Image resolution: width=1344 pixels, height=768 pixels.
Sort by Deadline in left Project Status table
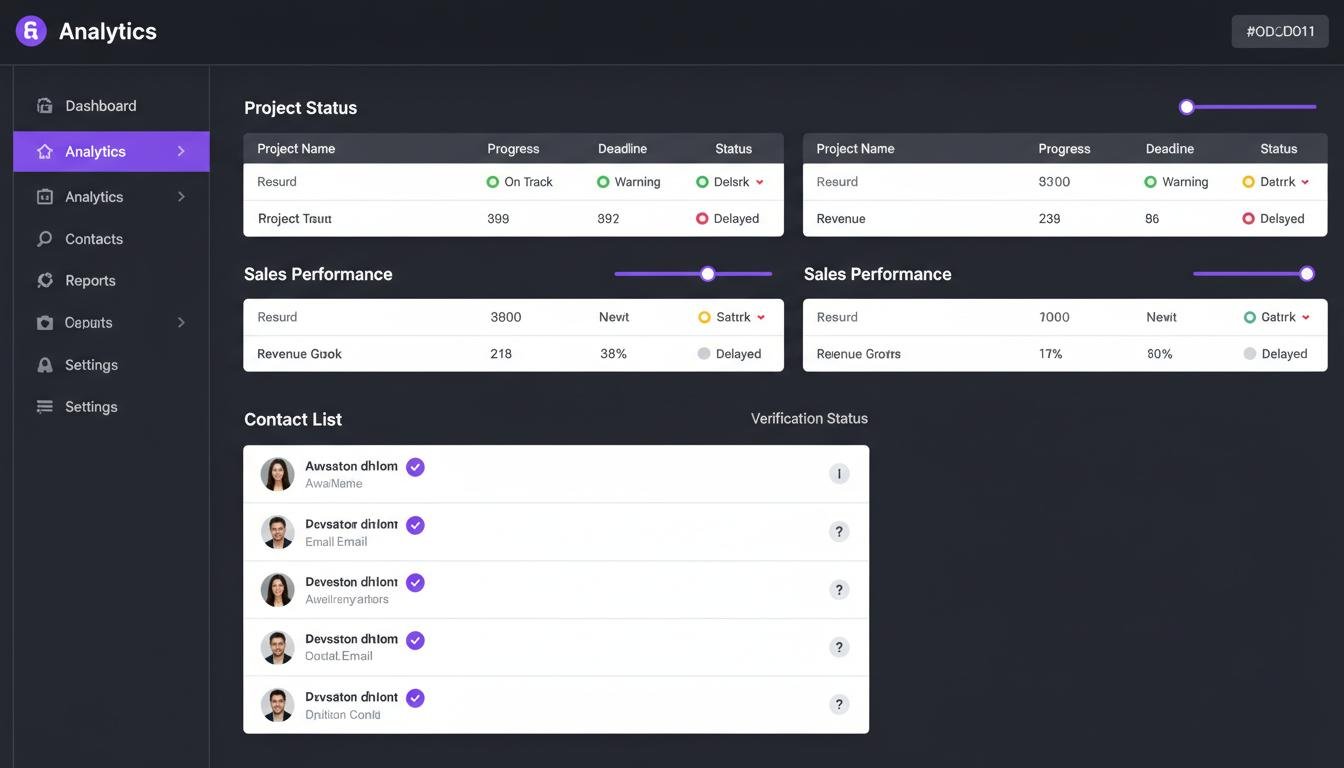(x=622, y=149)
